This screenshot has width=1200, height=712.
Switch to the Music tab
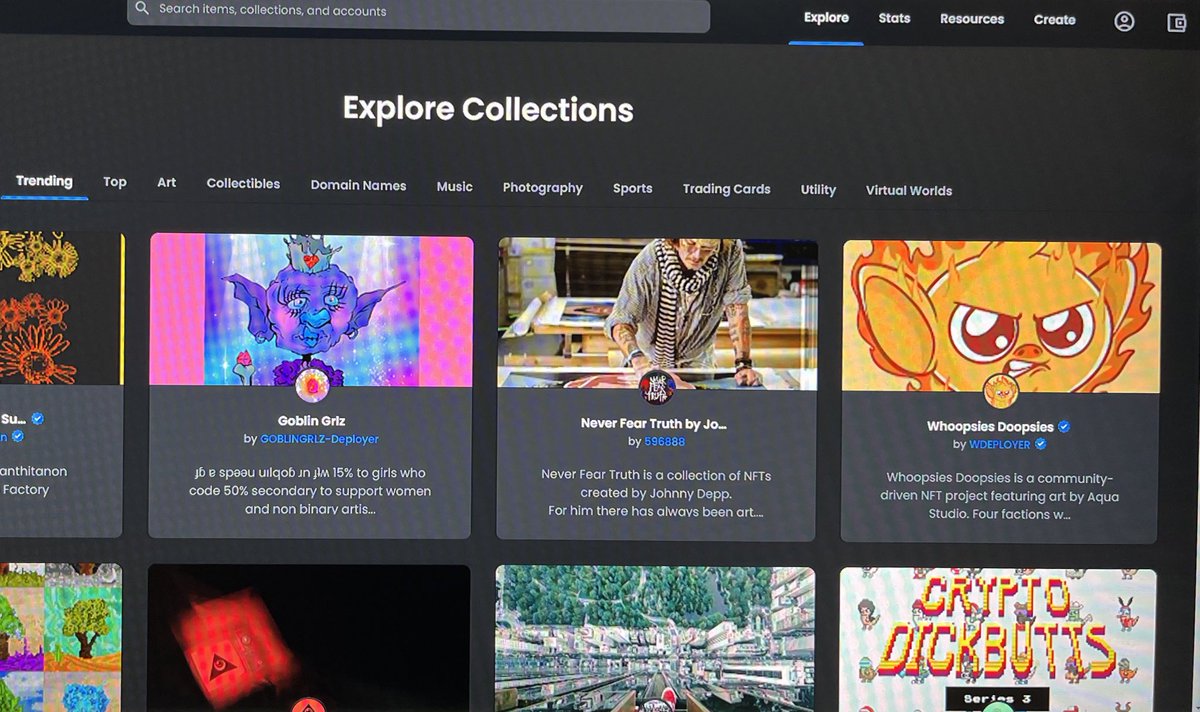point(454,186)
